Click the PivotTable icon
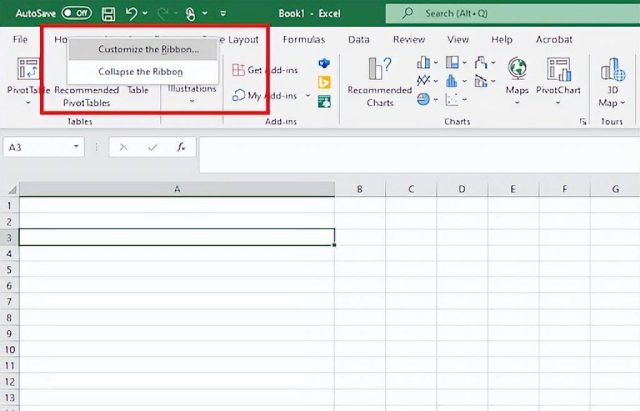The image size is (640, 411). [x=28, y=68]
